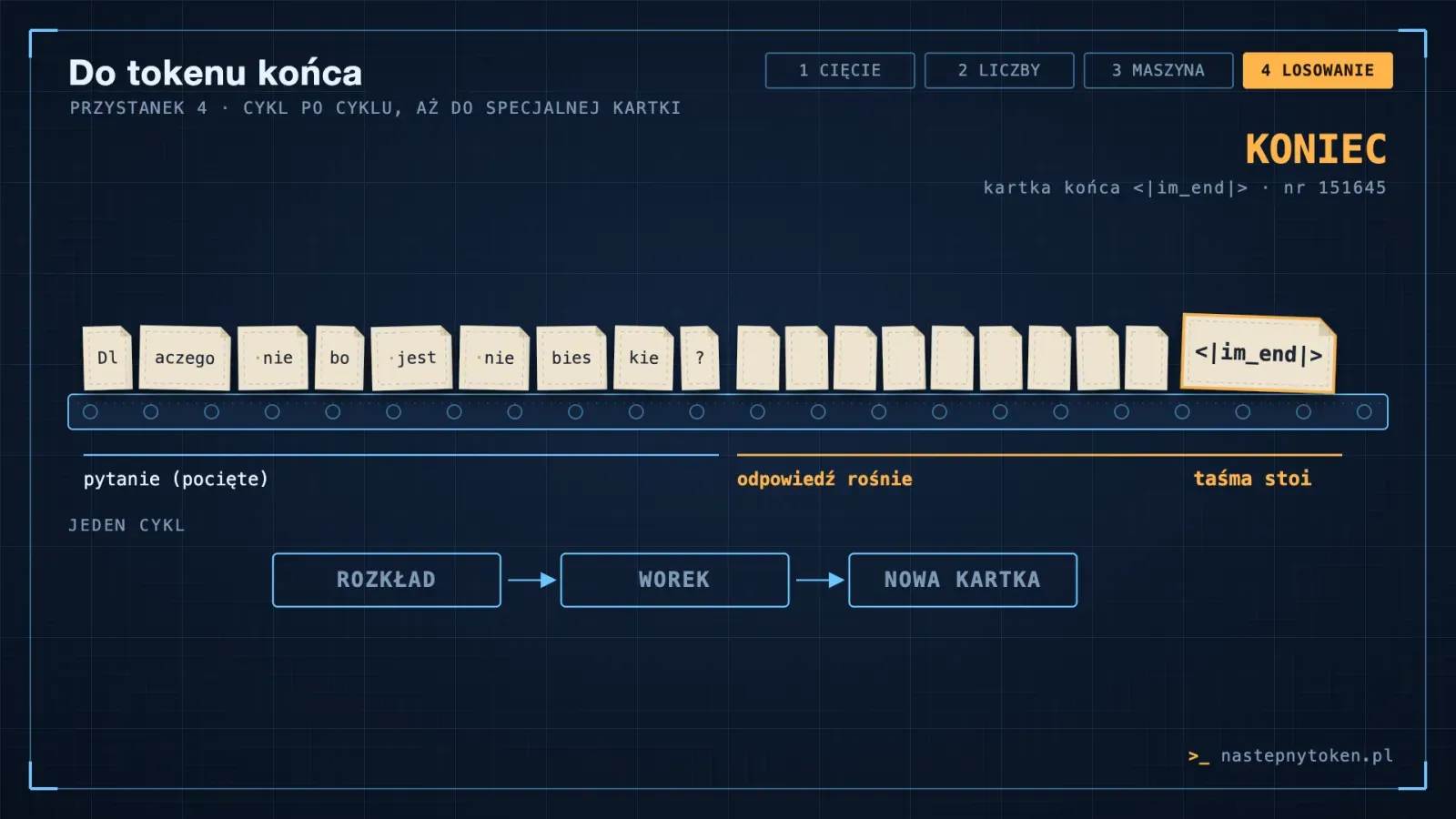This screenshot has height=819, width=1456.
Task: Select the 3 MASZYNA tab
Action: click(1158, 70)
